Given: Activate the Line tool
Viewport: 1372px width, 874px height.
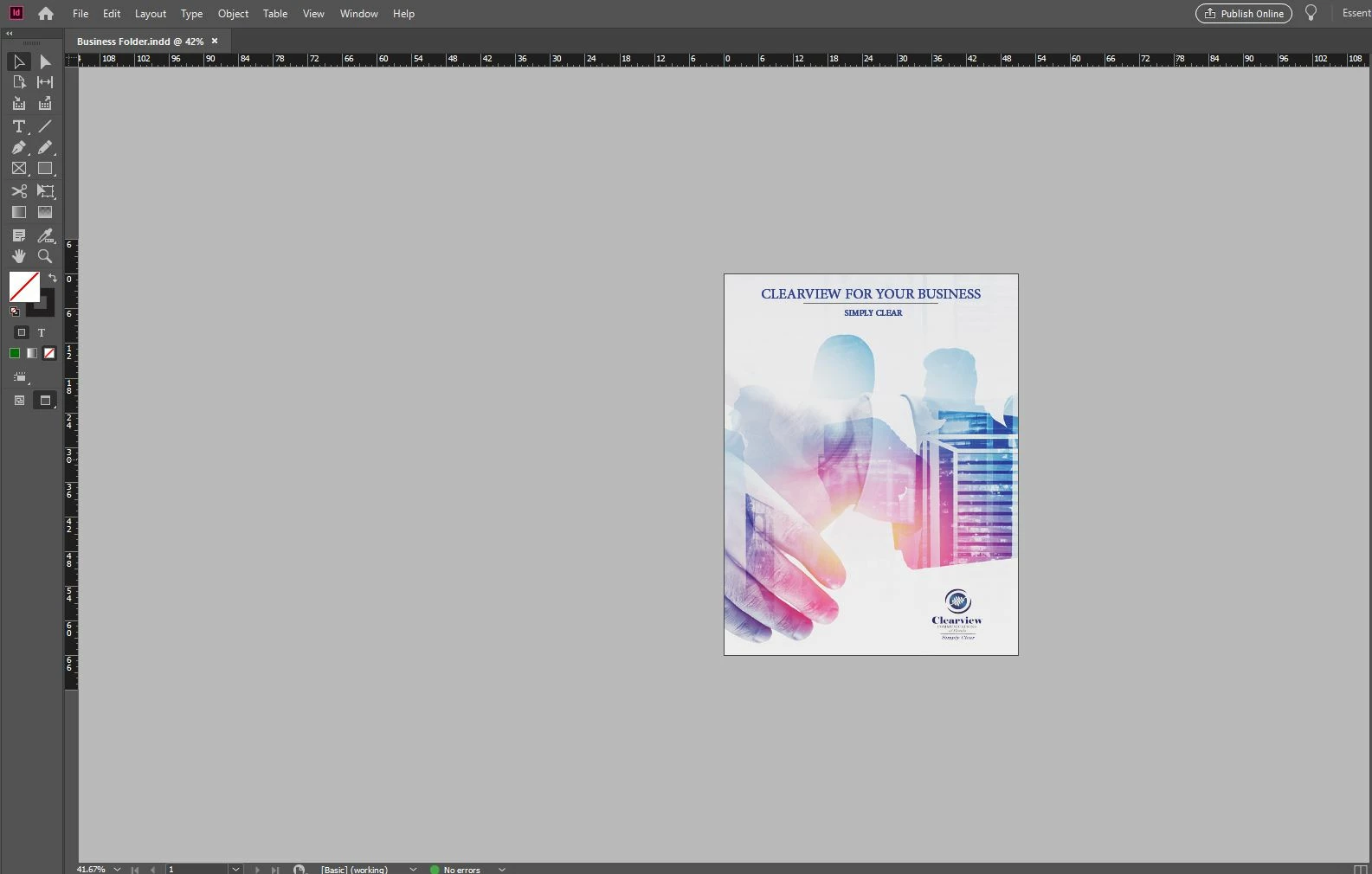Looking at the screenshot, I should pos(45,126).
